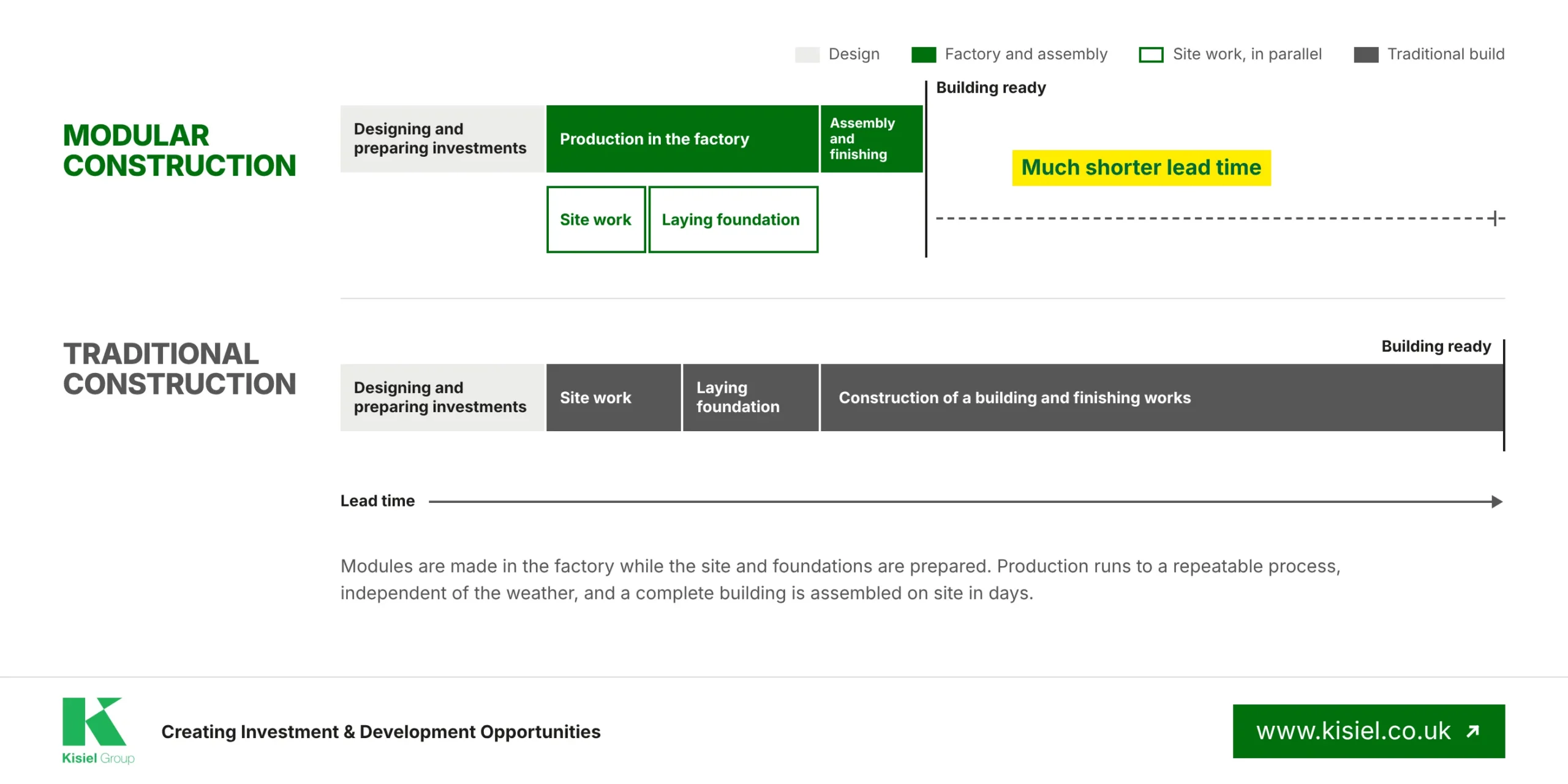Image resolution: width=1568 pixels, height=784 pixels.
Task: Click the modular Designing and preparing investments block
Action: [x=442, y=139]
